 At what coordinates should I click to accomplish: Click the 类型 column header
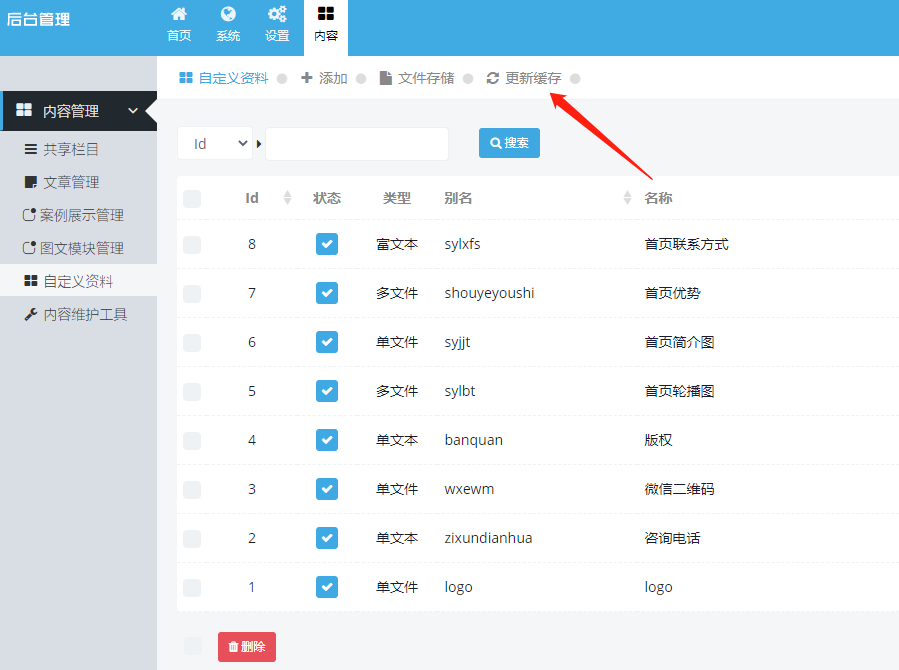(397, 198)
